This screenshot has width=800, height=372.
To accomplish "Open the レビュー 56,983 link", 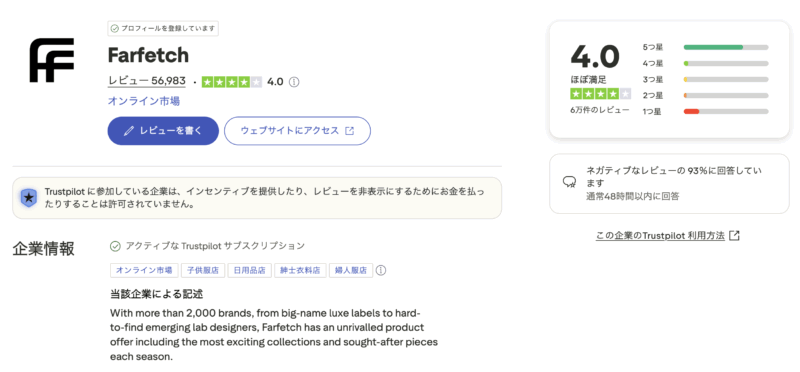I will (146, 82).
